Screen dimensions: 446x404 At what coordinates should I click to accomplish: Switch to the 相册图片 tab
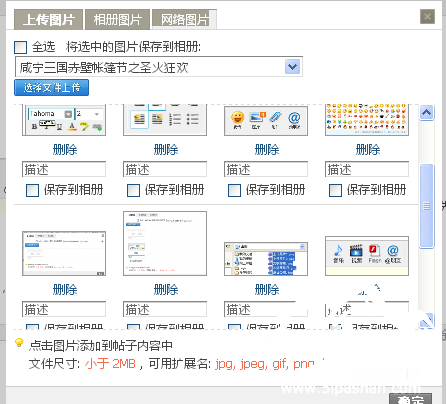[x=118, y=20]
